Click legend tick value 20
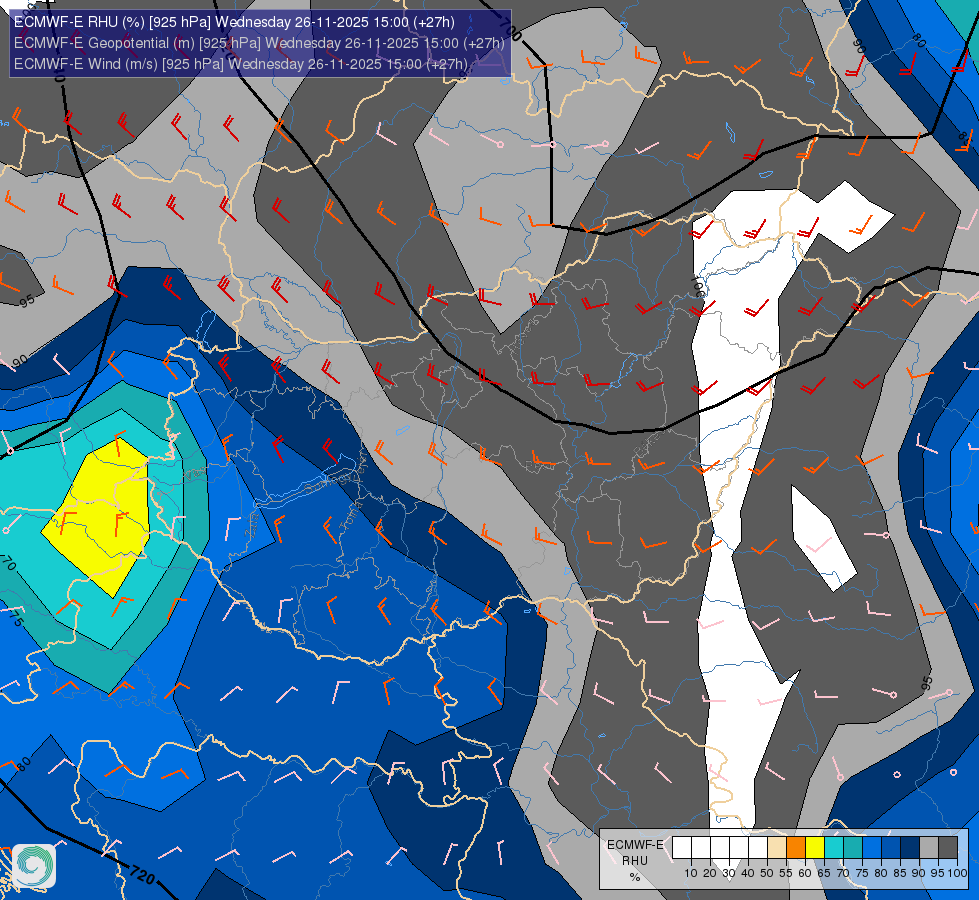This screenshot has width=979, height=900. tap(710, 873)
